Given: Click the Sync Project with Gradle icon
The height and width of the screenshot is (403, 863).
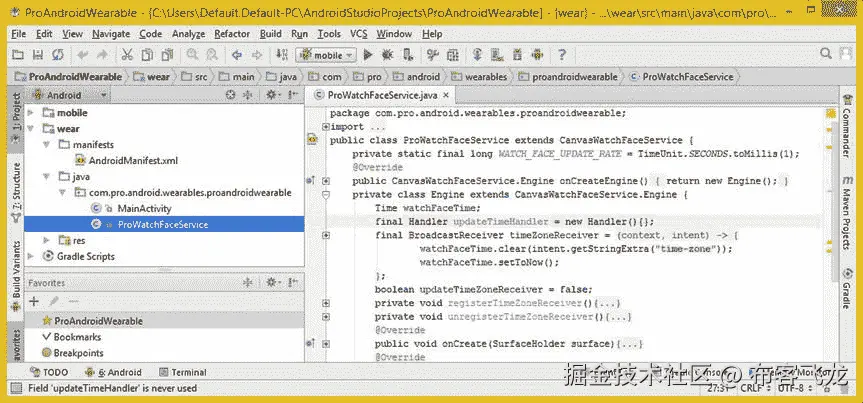Looking at the screenshot, I should (477, 55).
